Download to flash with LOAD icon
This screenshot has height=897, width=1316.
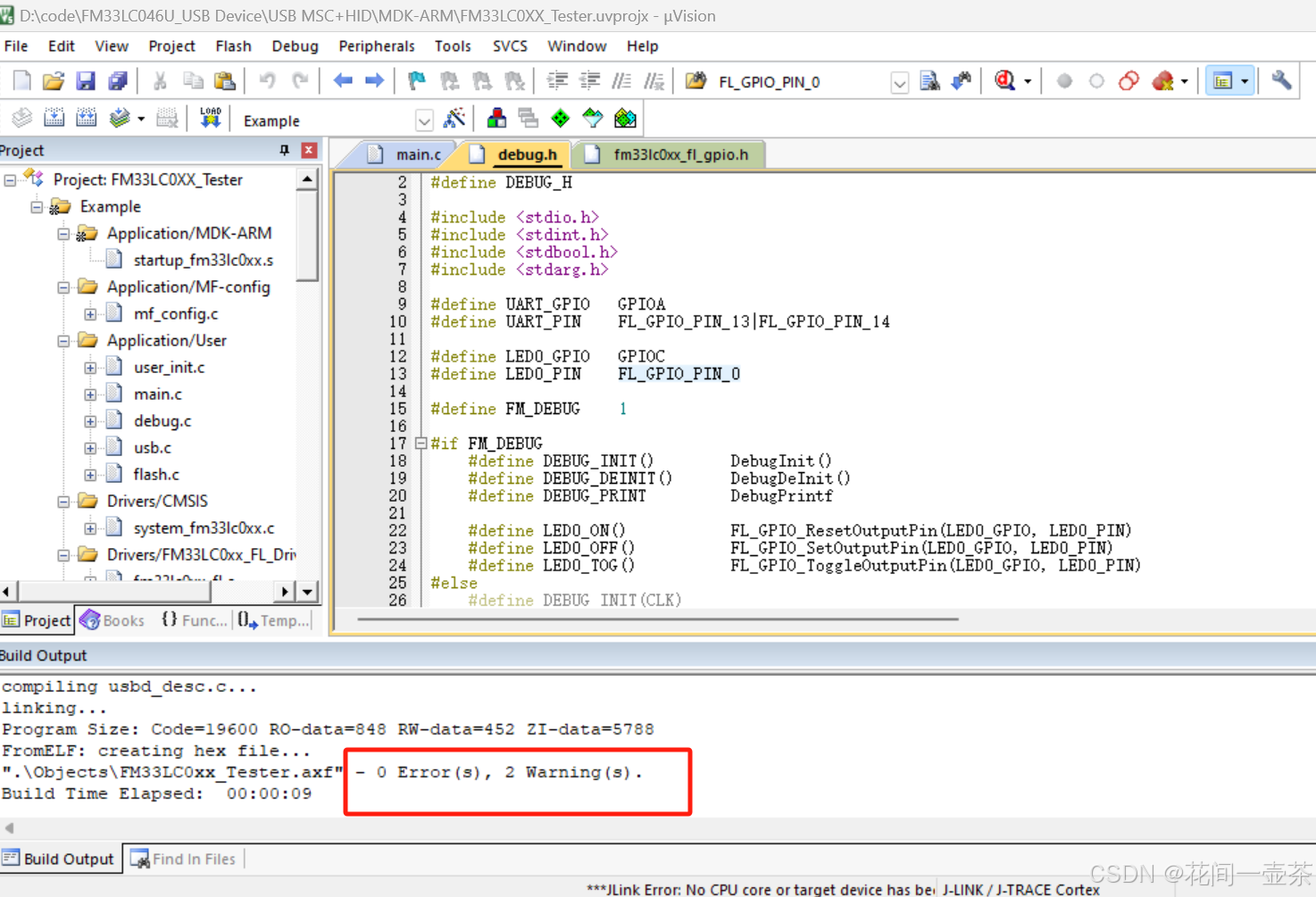pyautogui.click(x=211, y=119)
